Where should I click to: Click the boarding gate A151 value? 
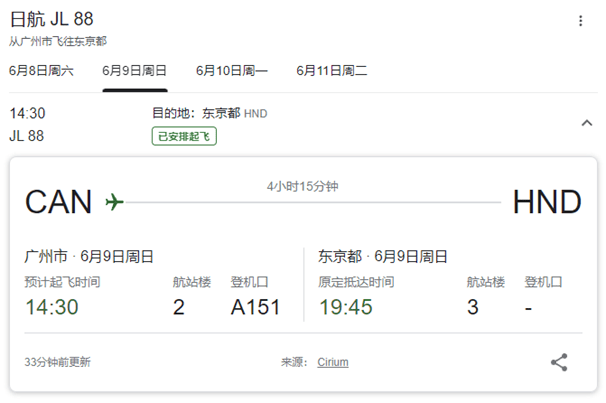[x=255, y=307]
